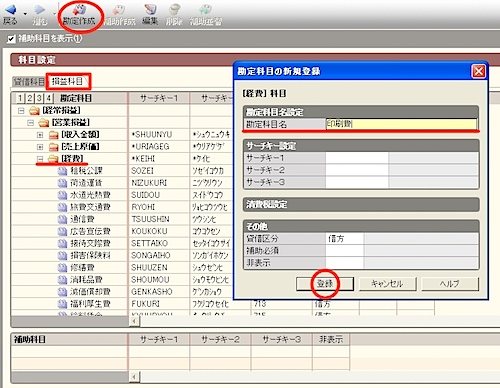The image size is (500, 388).
Task: Click the 登録 button
Action: tap(325, 284)
